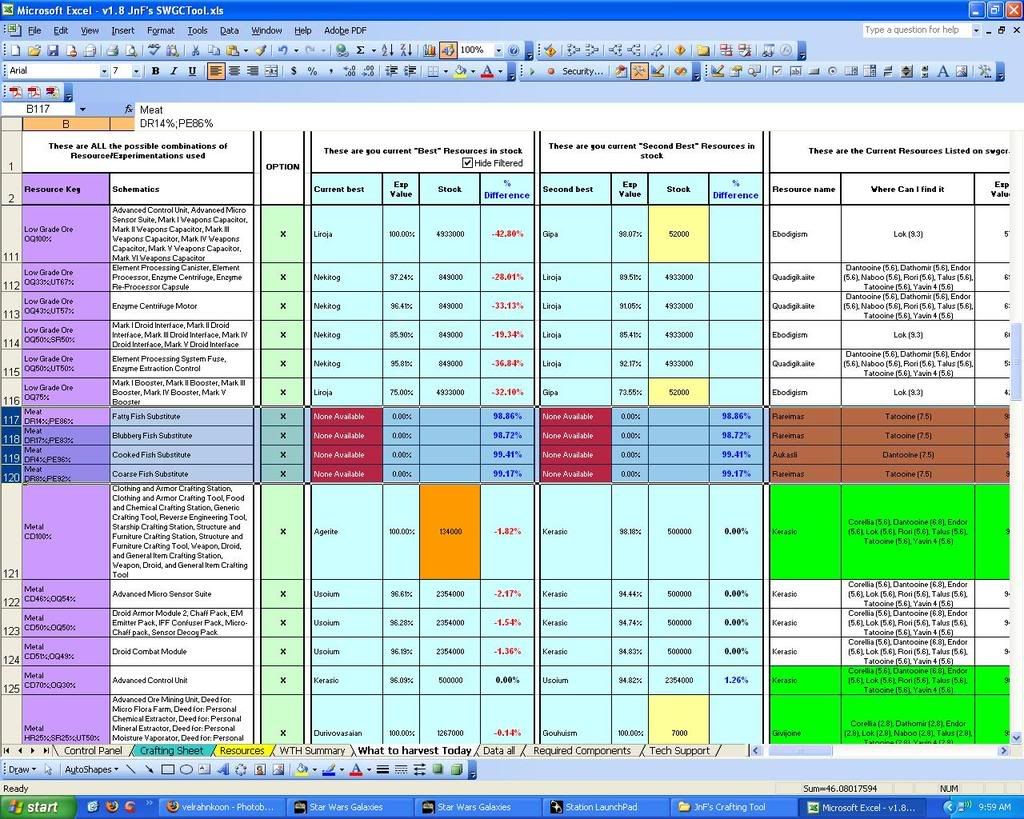
Task: Insert a Check Box control from toolbox
Action: tap(777, 71)
